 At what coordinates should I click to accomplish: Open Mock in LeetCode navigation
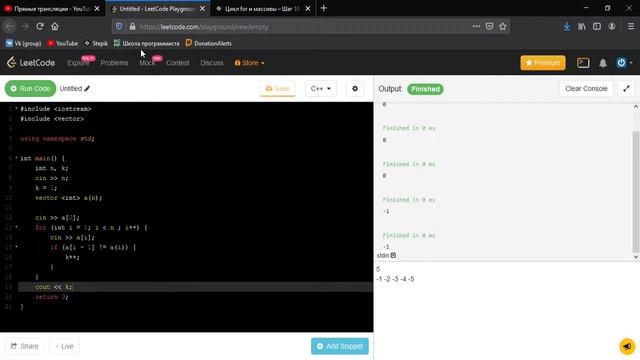click(x=147, y=63)
